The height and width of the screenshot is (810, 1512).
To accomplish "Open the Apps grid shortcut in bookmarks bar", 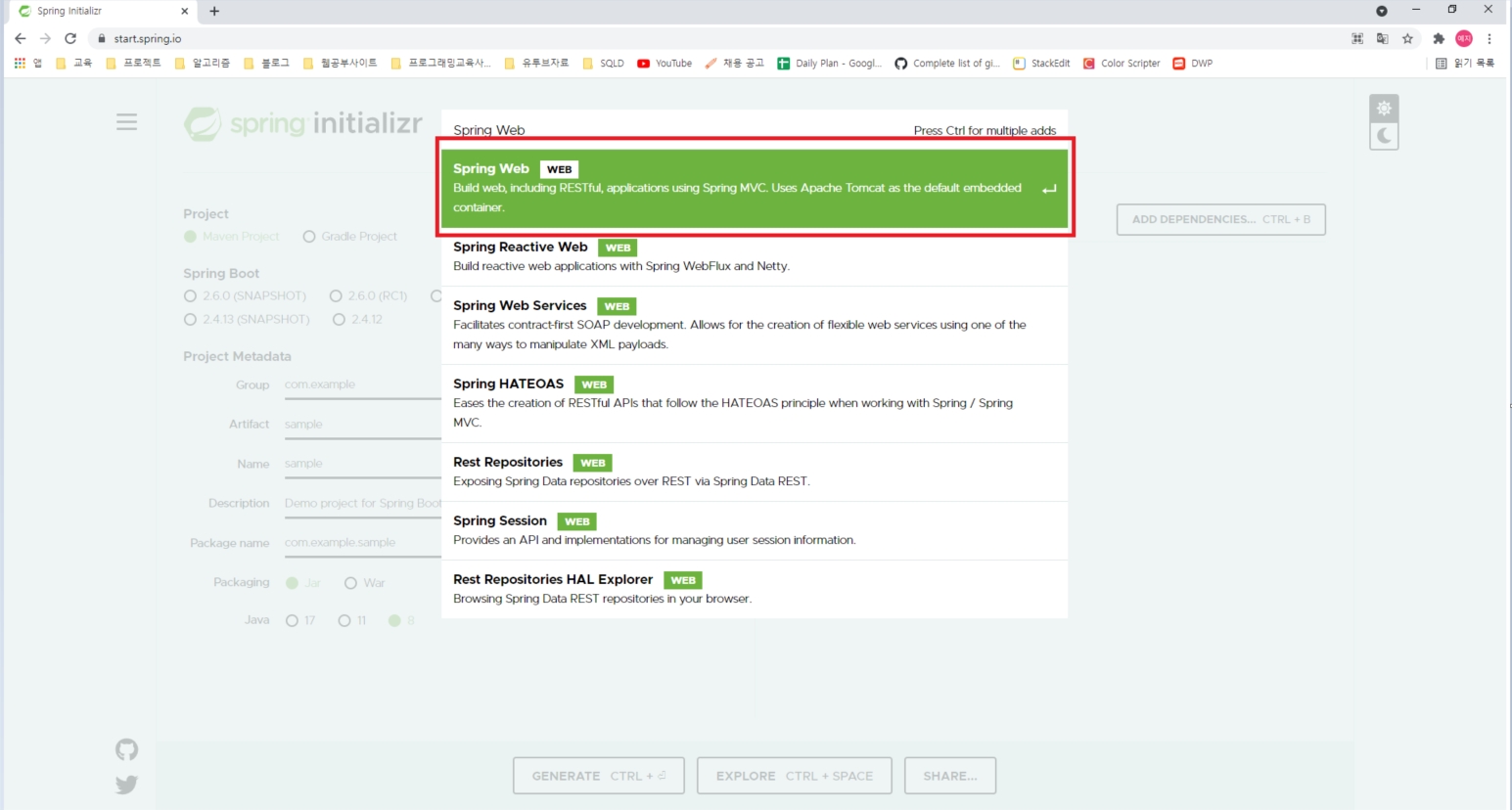I will pyautogui.click(x=28, y=63).
